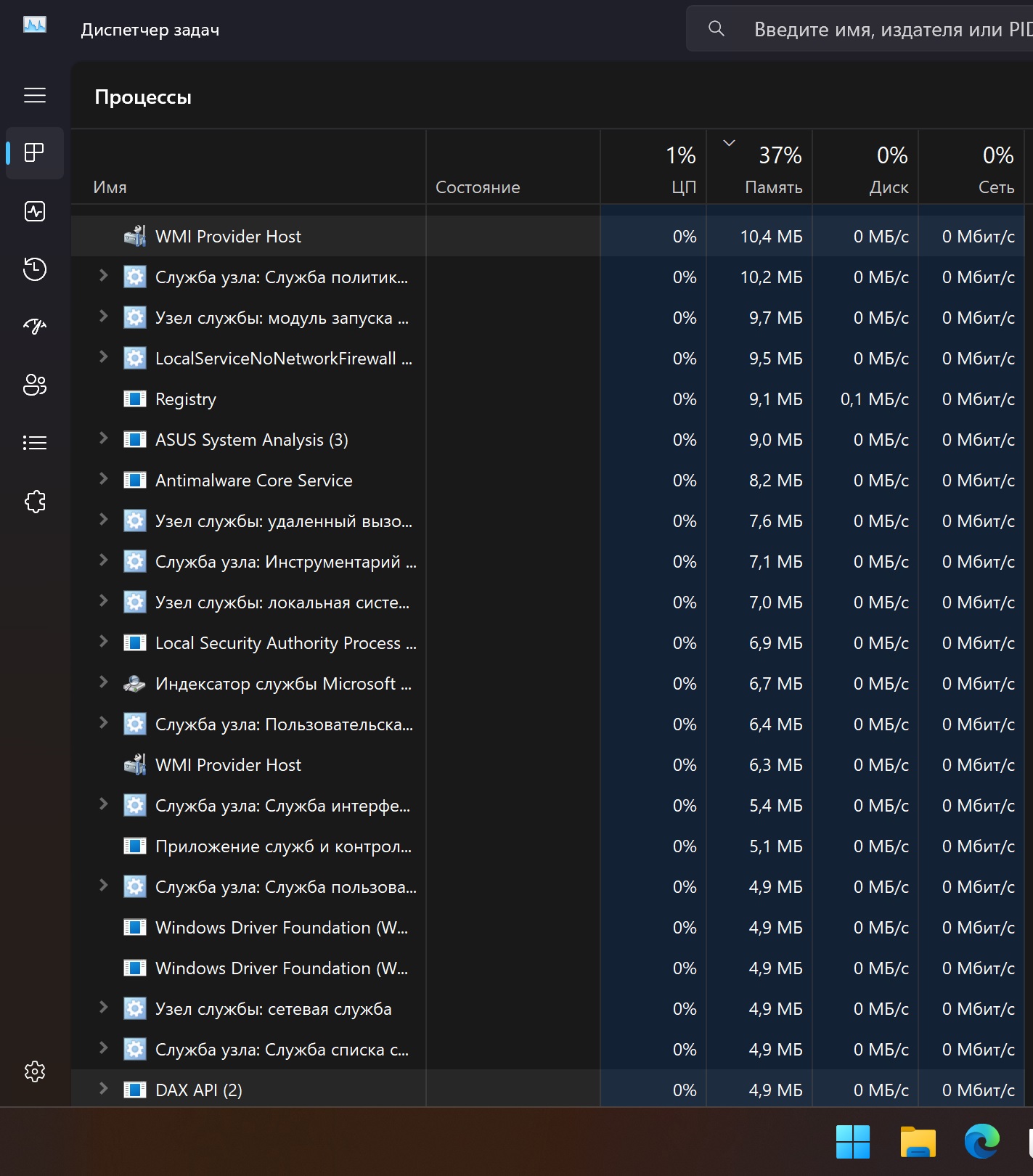Open Microsoft Edge from the taskbar
Image resolution: width=1033 pixels, height=1176 pixels.
pyautogui.click(x=982, y=1142)
